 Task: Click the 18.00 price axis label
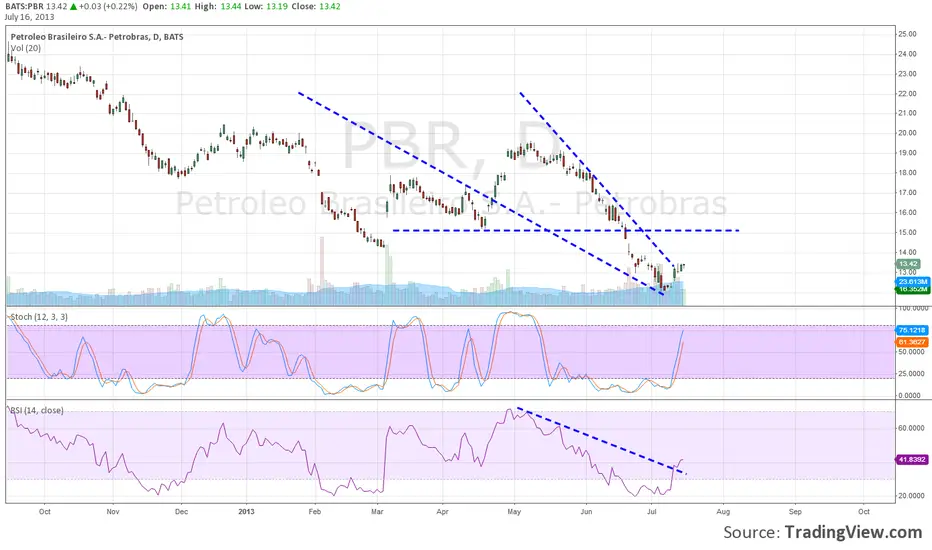(907, 173)
